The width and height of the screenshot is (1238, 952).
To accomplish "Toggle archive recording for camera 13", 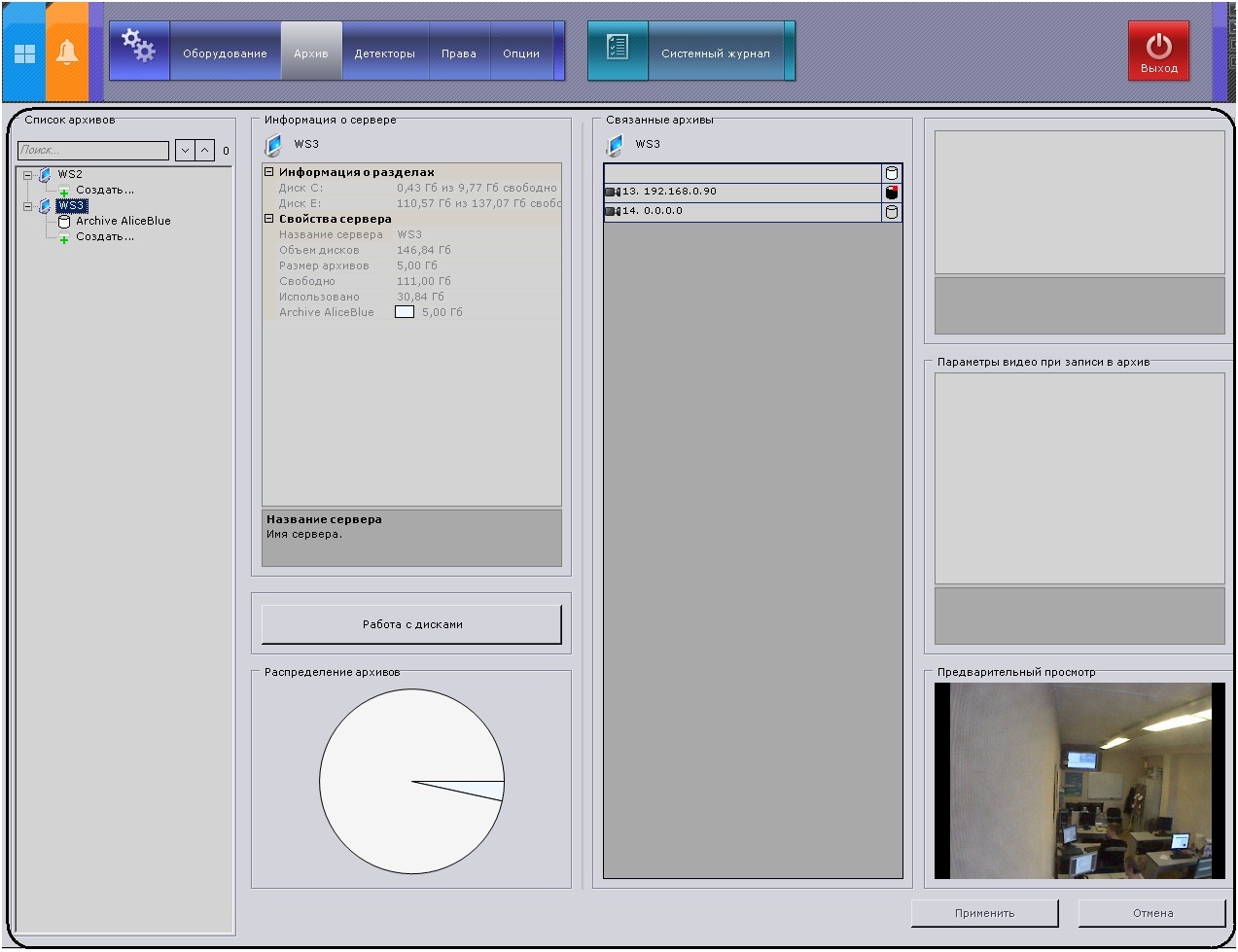I will 892,193.
